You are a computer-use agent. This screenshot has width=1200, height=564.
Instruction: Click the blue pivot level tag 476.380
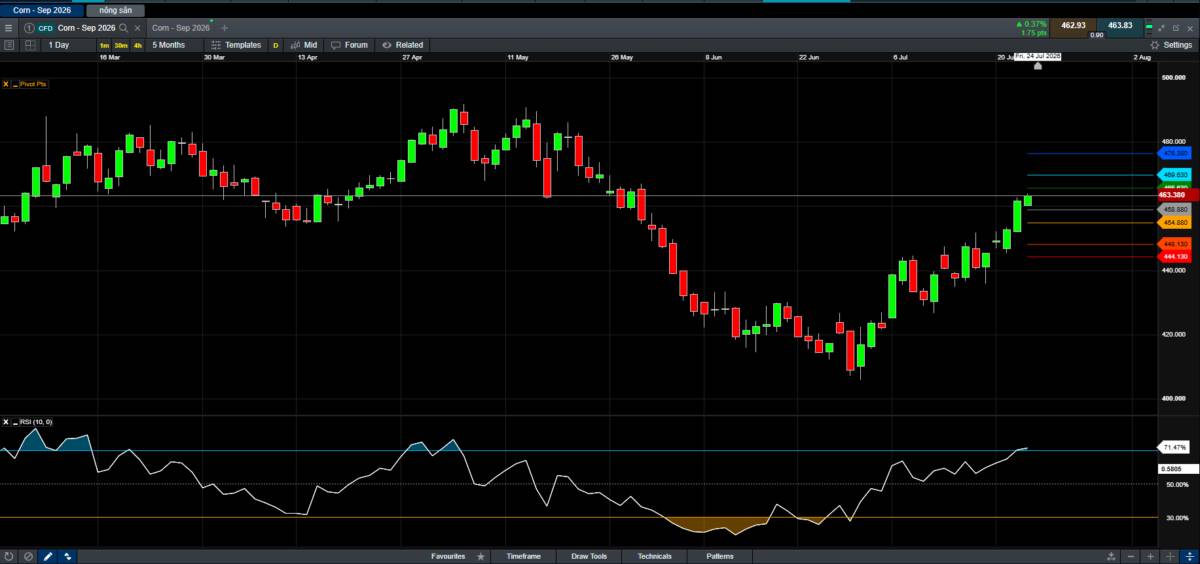click(x=1174, y=154)
